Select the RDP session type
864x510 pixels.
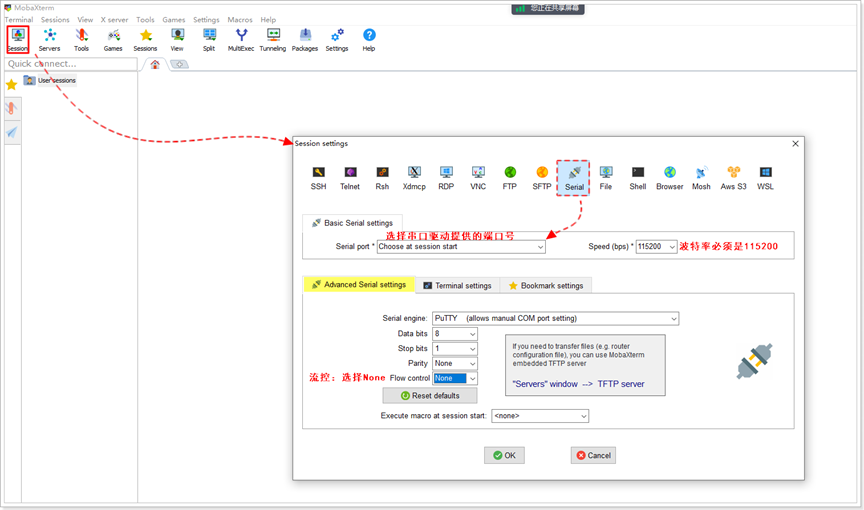click(x=446, y=178)
